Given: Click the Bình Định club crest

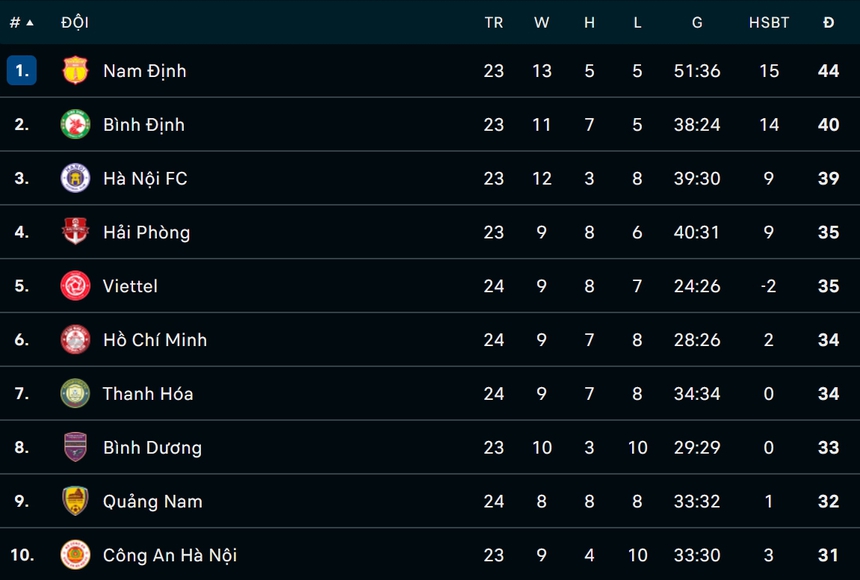Looking at the screenshot, I should (75, 125).
